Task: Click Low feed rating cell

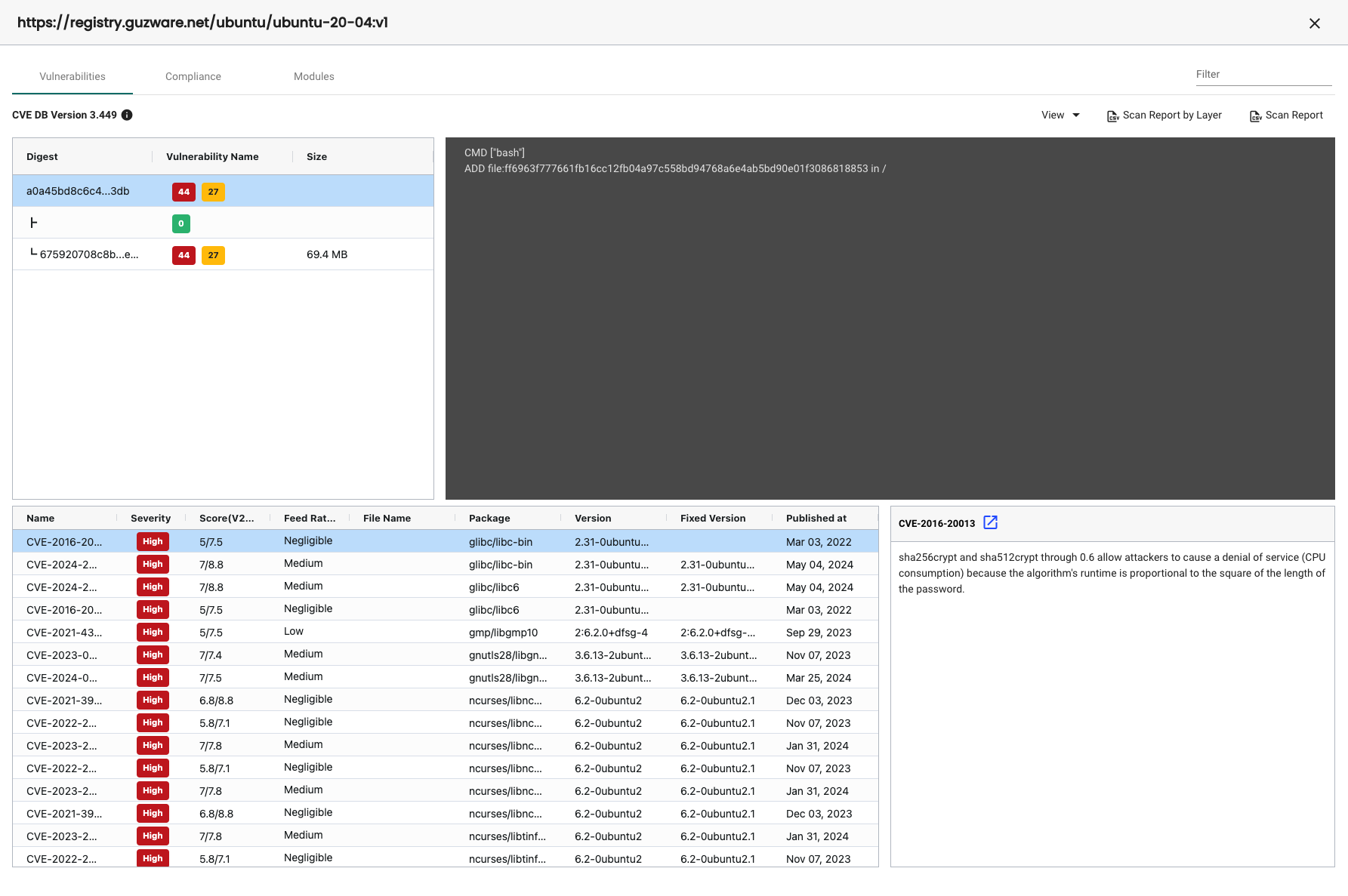Action: point(294,631)
